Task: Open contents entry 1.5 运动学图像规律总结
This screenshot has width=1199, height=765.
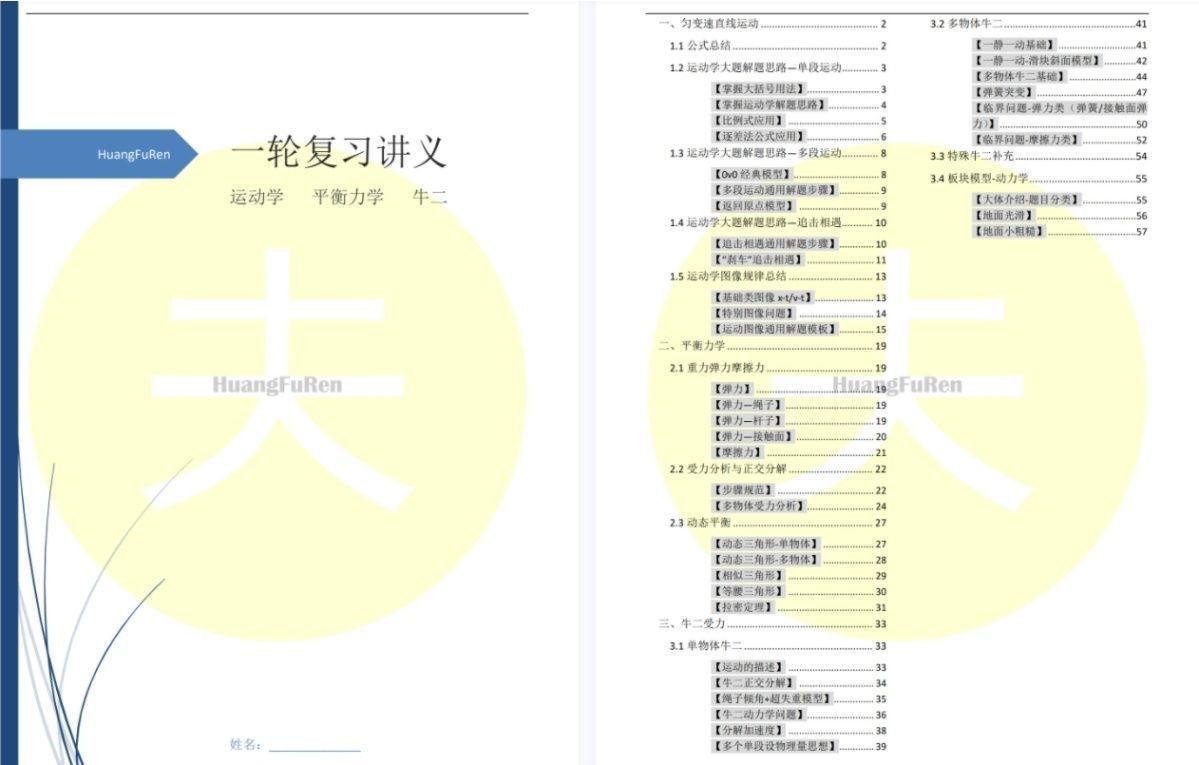Action: (778, 276)
